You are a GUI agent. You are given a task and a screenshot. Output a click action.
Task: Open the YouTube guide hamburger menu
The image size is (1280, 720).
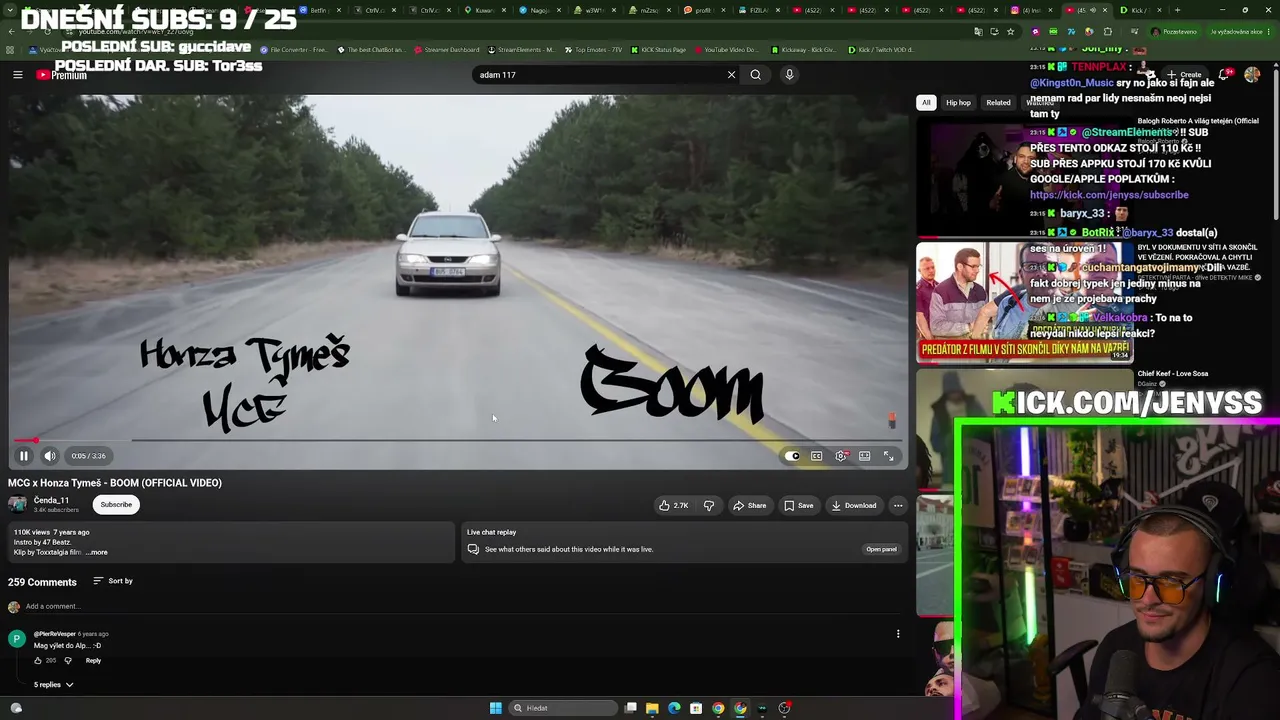pos(18,74)
